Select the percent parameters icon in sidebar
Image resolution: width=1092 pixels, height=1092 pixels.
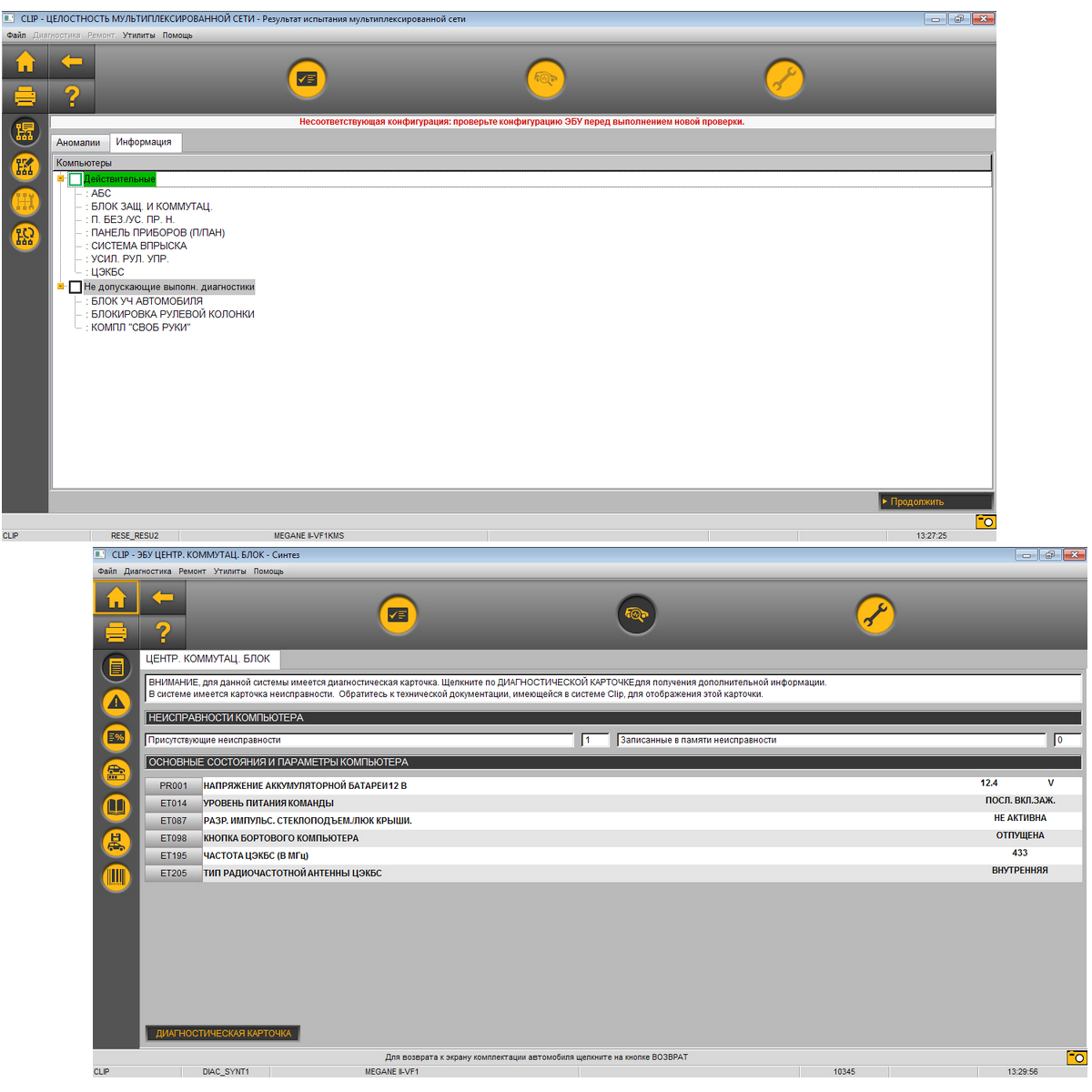(116, 737)
